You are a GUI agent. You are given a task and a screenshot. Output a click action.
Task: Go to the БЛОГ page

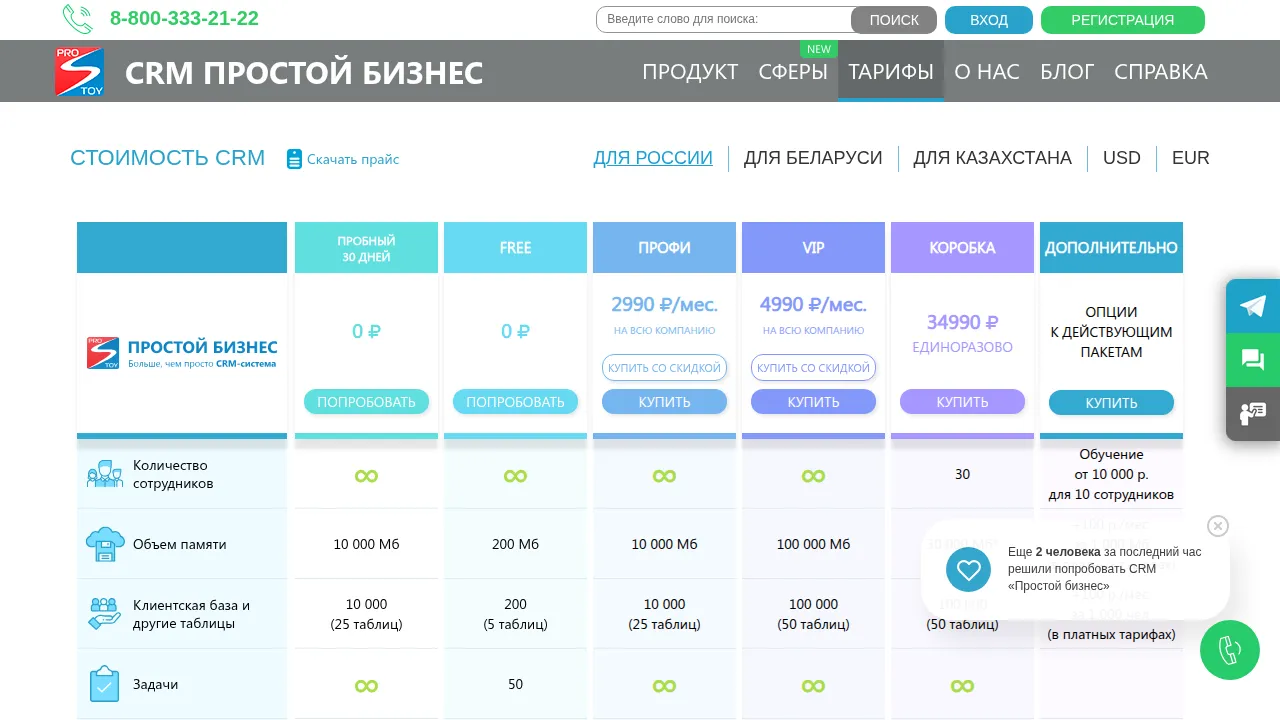1067,72
